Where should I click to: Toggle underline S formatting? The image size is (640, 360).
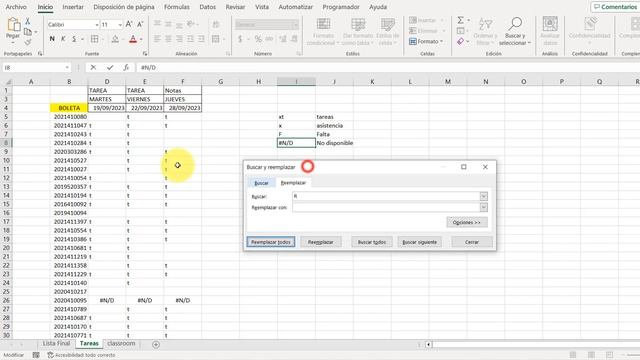74,39
